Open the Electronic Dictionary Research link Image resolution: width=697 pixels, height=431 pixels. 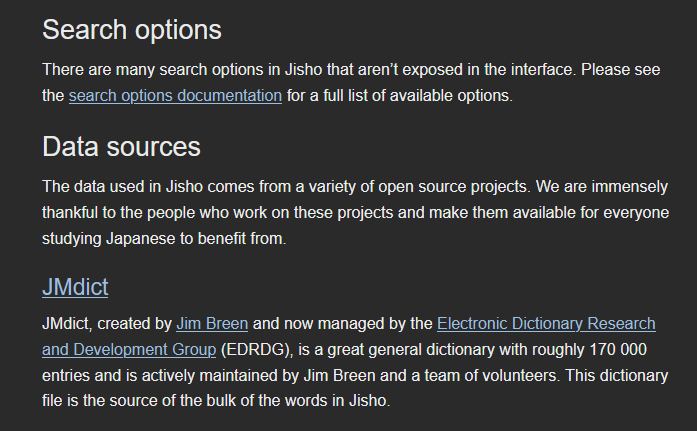546,323
